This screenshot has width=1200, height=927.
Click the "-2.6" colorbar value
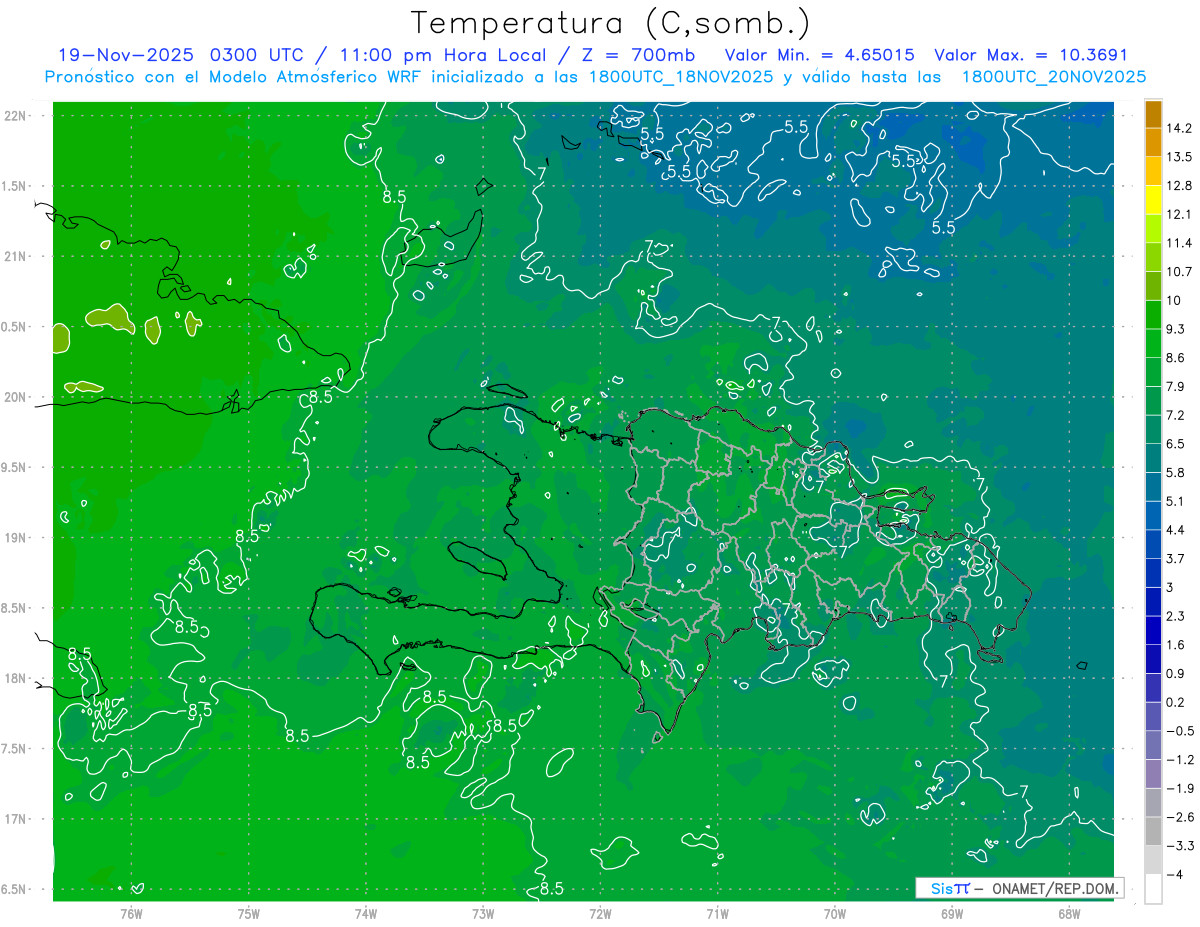[x=1180, y=818]
